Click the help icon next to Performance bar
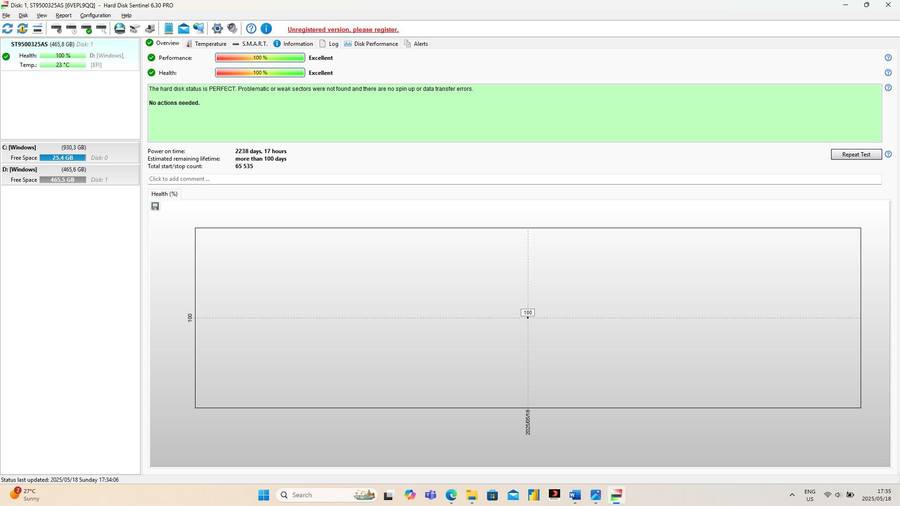The image size is (900, 506). click(x=888, y=58)
